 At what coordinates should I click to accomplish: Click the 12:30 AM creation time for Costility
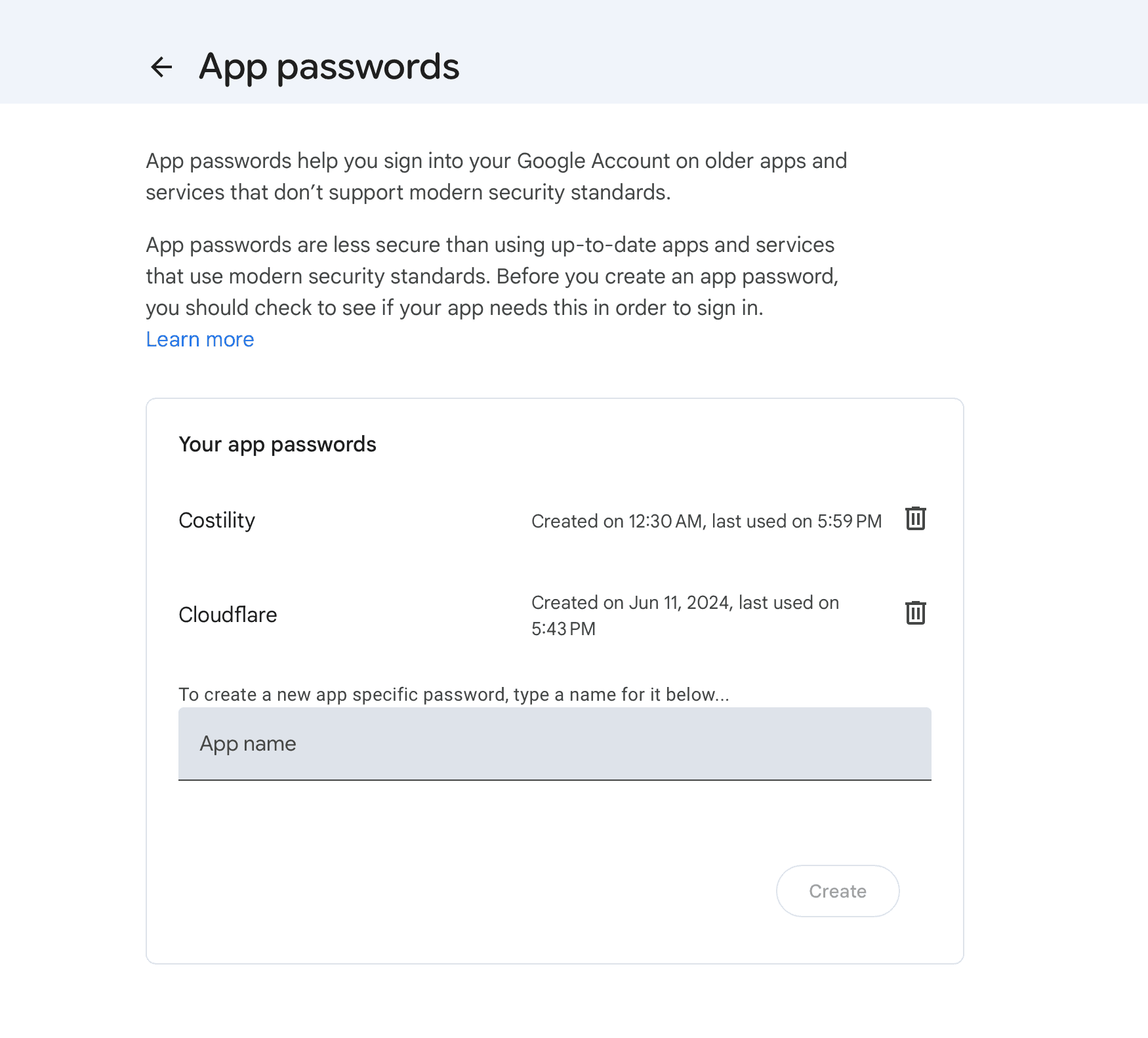tap(665, 521)
